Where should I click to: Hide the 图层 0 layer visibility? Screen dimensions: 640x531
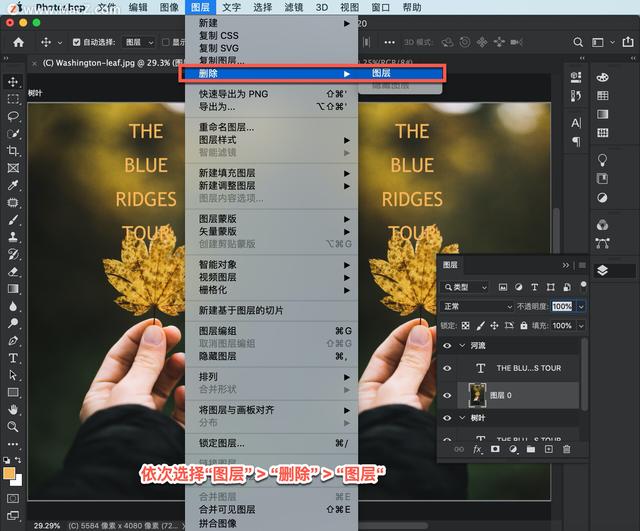(447, 395)
